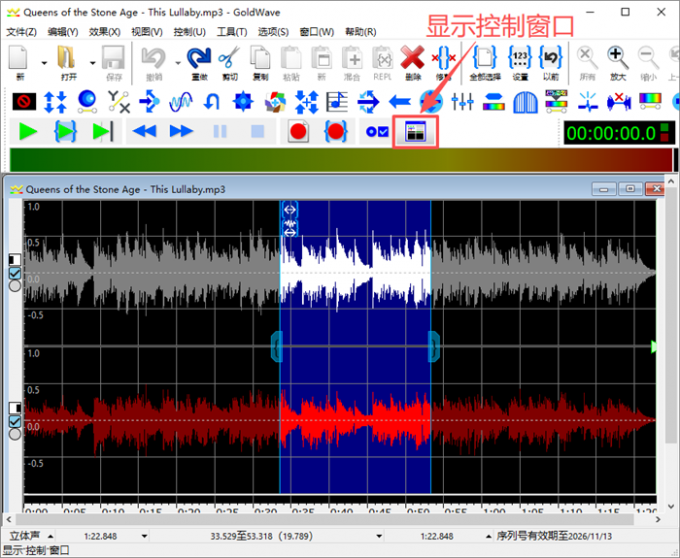Image resolution: width=680 pixels, height=558 pixels.
Task: Click the left channel half-square toggle
Action: 15,260
